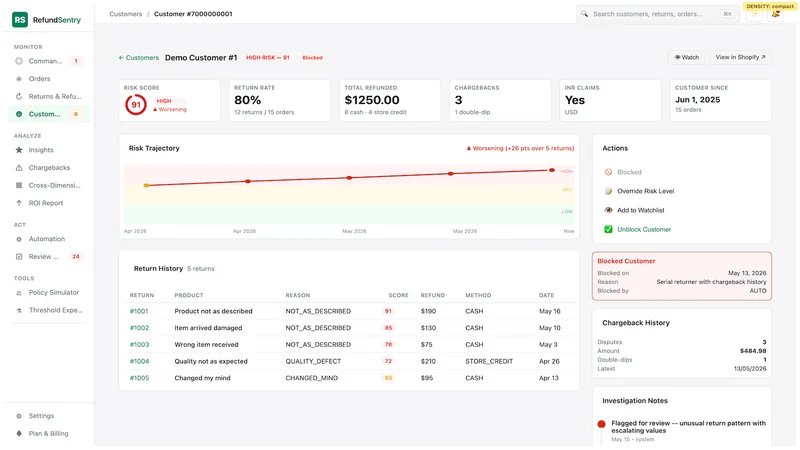Click the middle point on Risk Trajectory line

[349, 178]
